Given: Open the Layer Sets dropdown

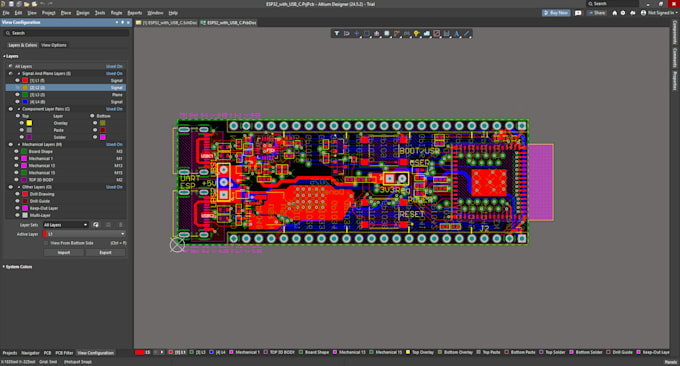Looking at the screenshot, I should pos(65,225).
